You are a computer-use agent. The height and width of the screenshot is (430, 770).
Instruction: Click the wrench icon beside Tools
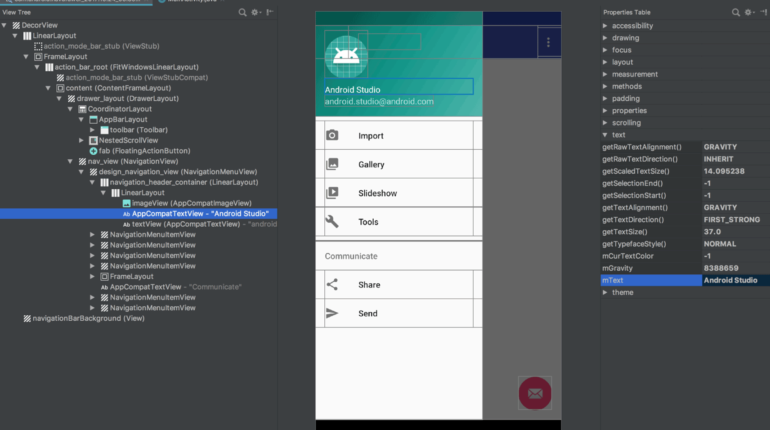(x=332, y=221)
